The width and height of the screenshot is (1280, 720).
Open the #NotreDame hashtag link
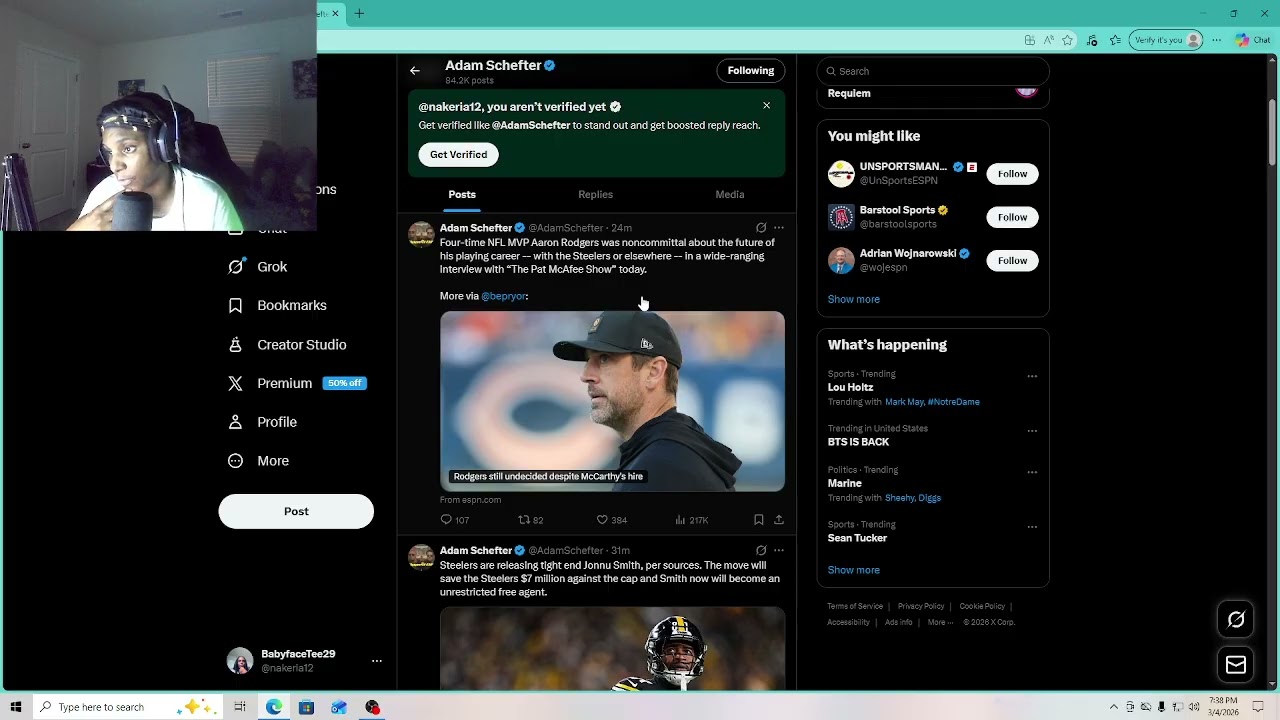tap(953, 402)
